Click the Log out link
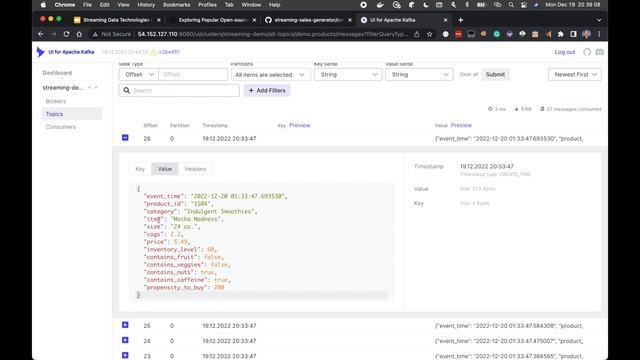This screenshot has width=640, height=360. tap(564, 52)
